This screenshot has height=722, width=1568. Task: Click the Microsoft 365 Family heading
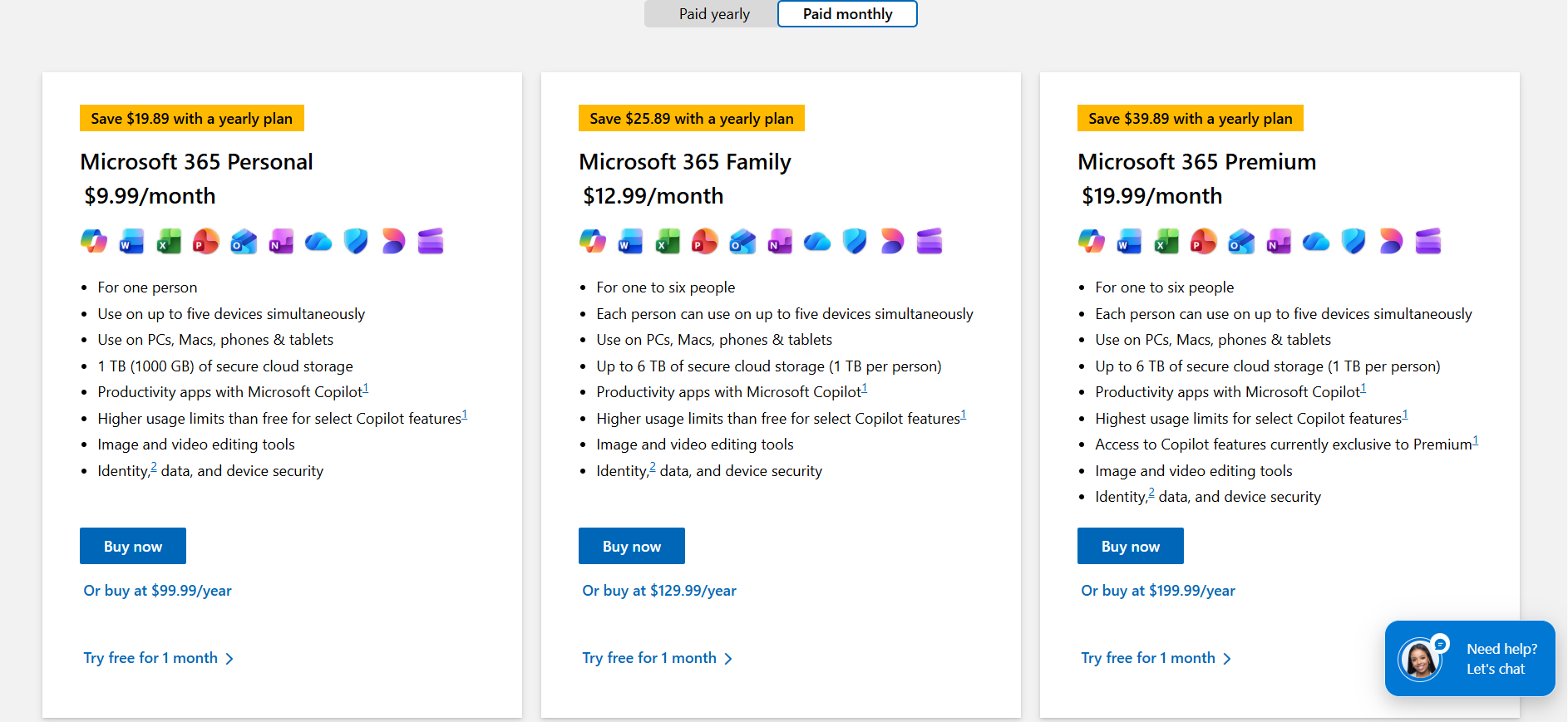tap(685, 161)
